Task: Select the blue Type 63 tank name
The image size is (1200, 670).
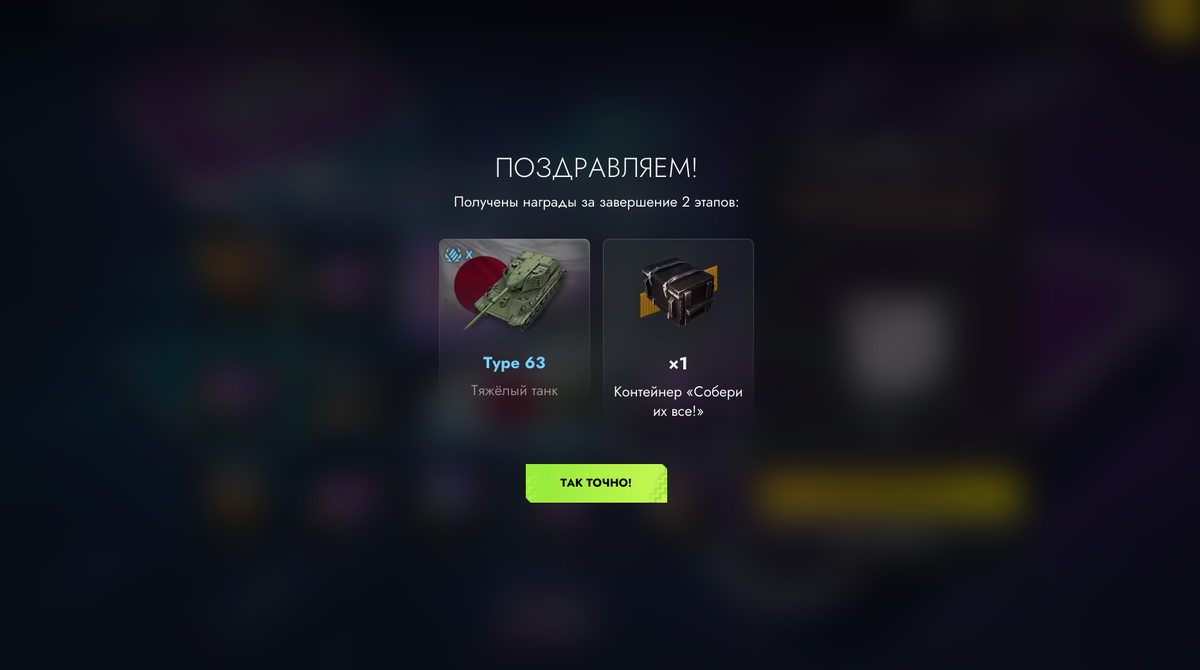Action: pos(514,363)
